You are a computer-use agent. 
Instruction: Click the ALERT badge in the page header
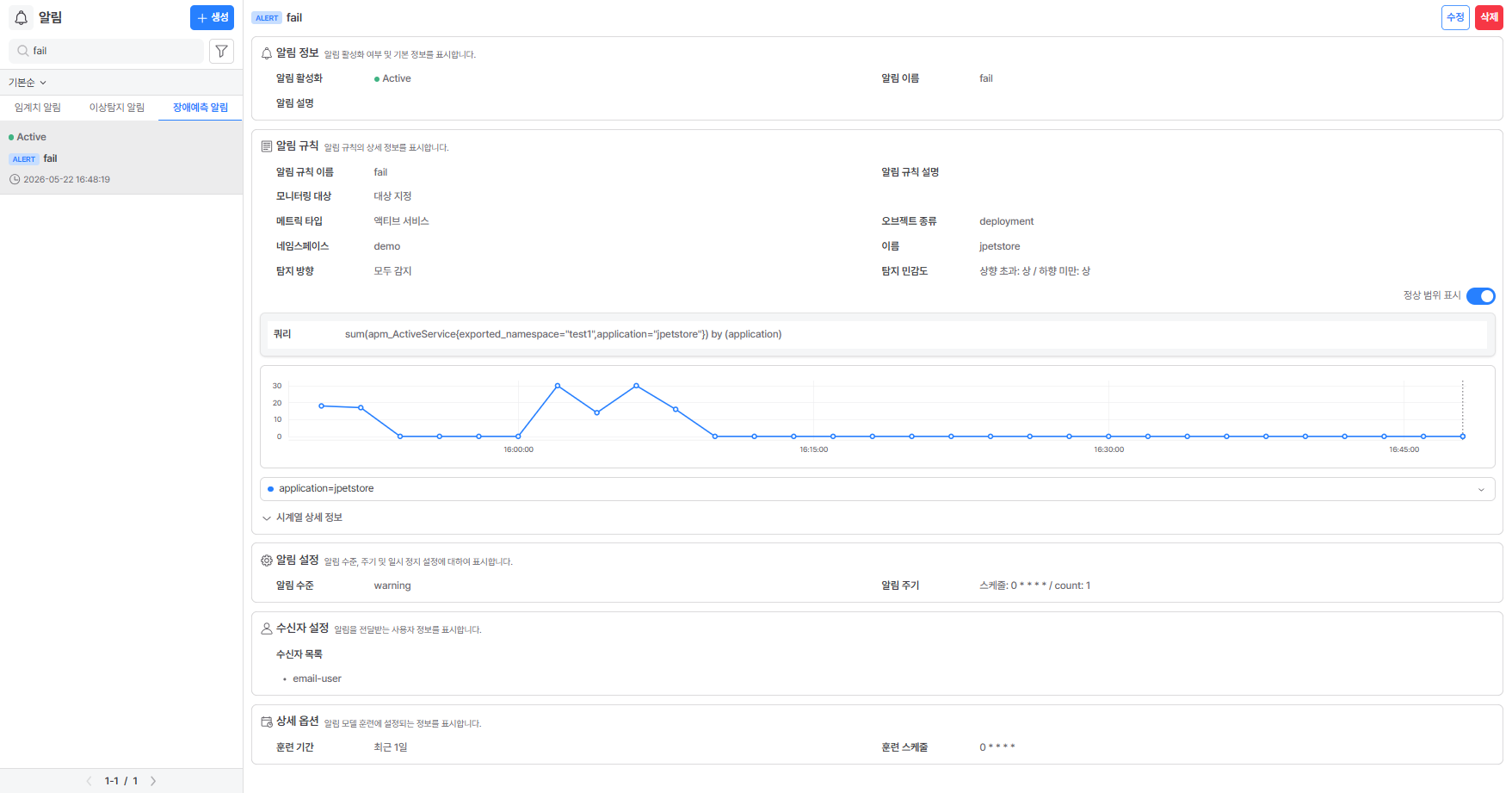click(267, 18)
